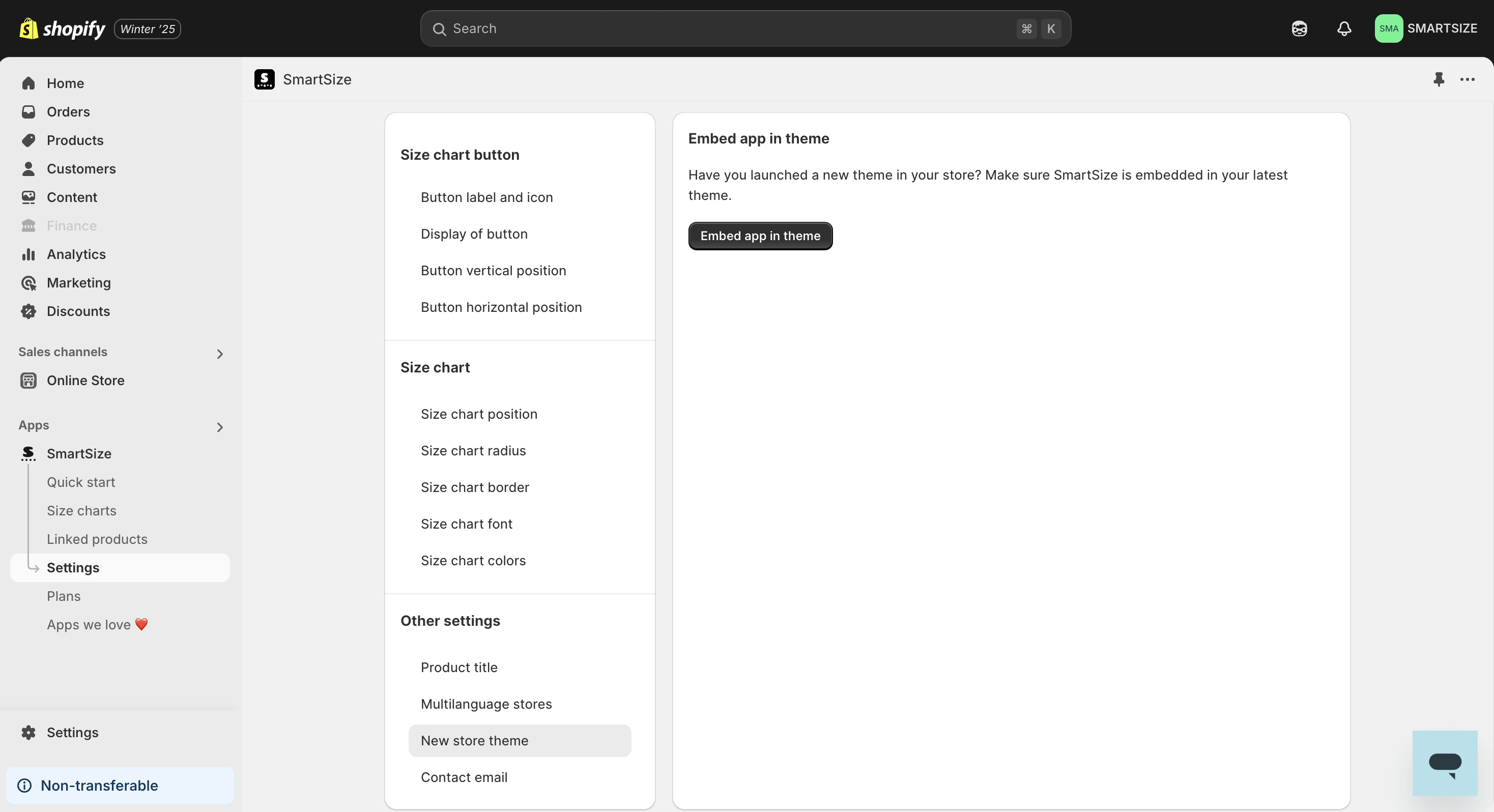Click the Discounts badge icon

[x=28, y=311]
